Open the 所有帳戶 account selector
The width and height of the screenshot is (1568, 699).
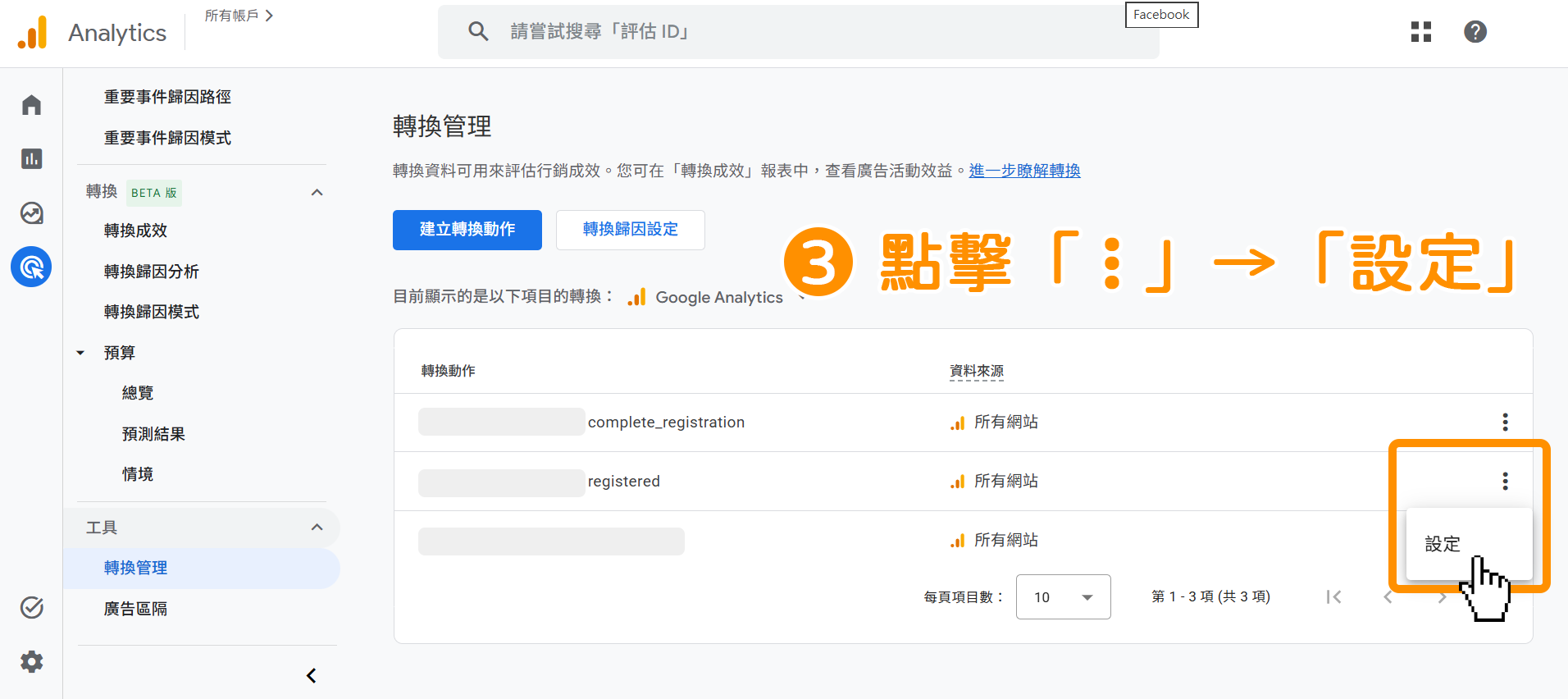click(x=239, y=16)
